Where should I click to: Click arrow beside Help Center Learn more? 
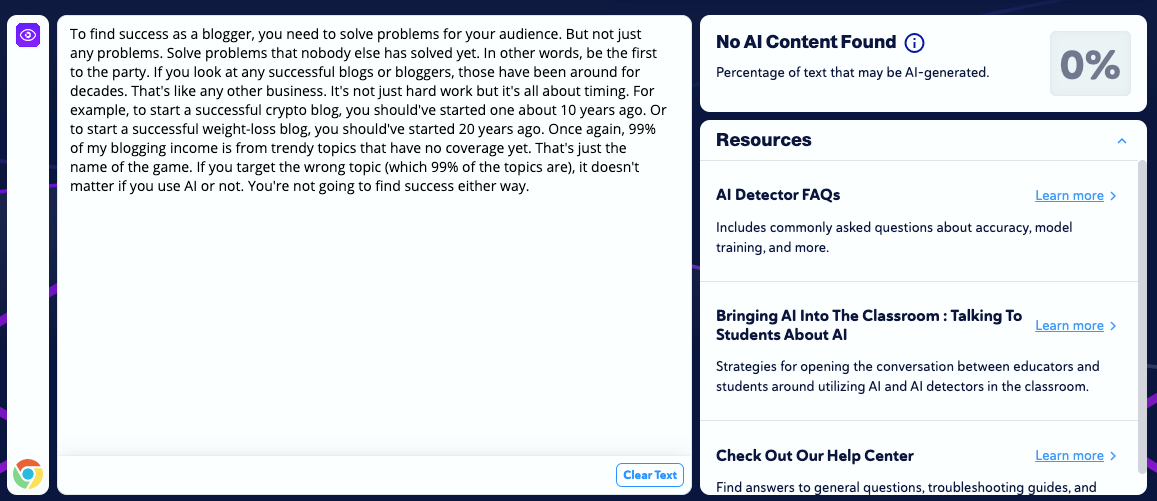(1113, 455)
